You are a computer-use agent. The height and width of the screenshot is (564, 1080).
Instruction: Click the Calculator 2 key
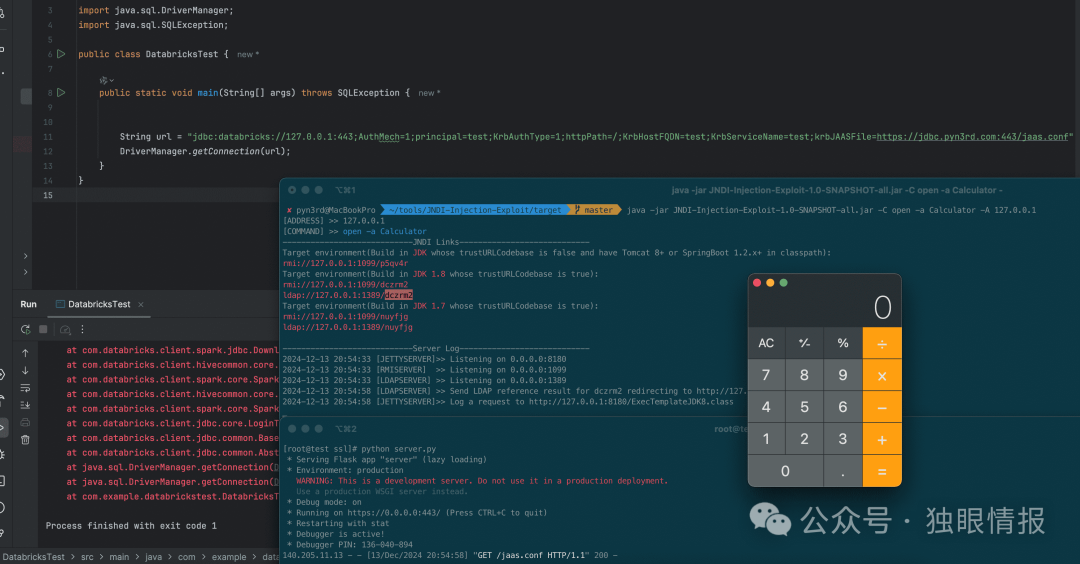[x=804, y=439]
